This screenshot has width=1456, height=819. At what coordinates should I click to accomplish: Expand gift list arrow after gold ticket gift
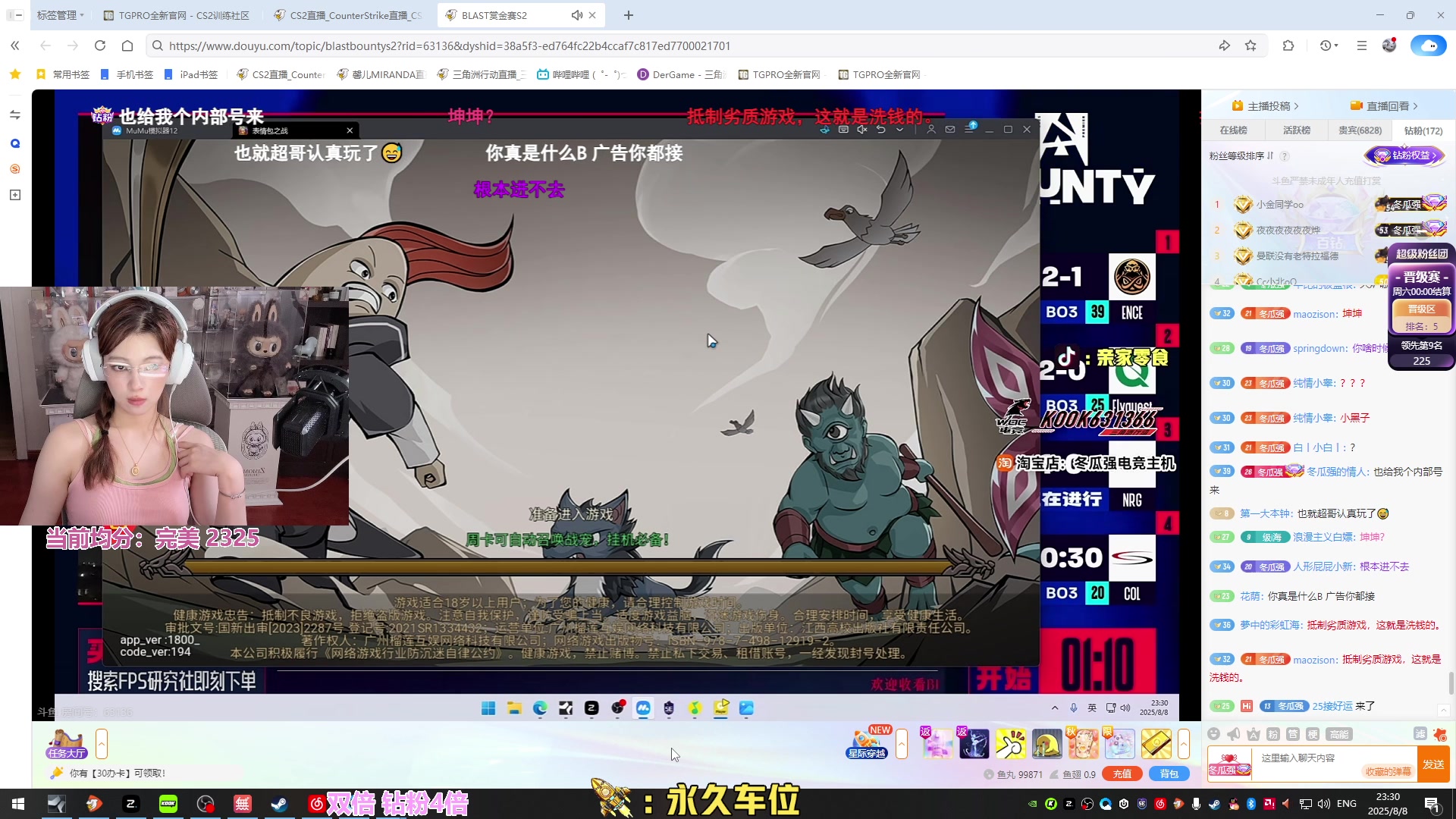pos(1184,743)
